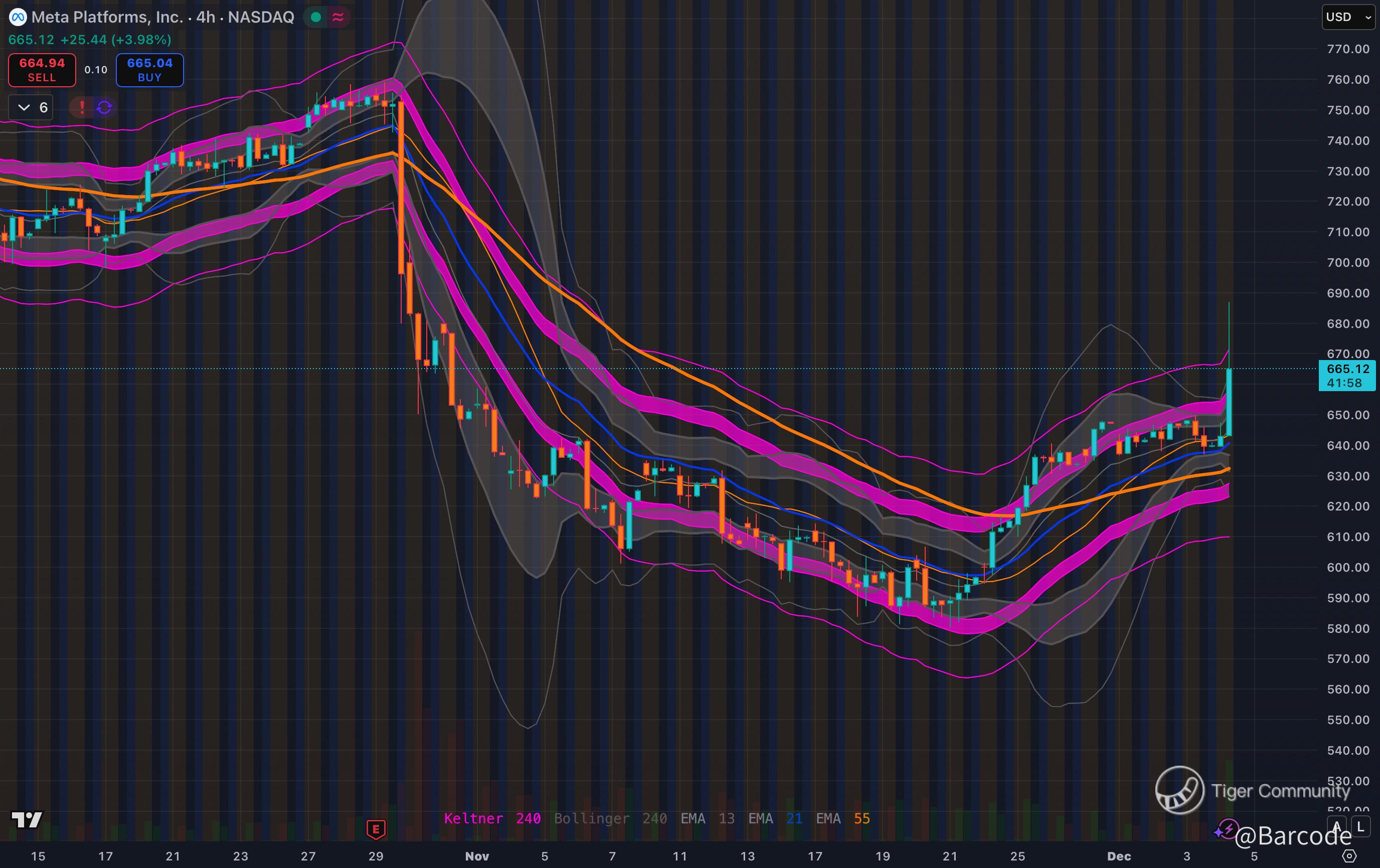Open chart settings hexagon gear icon
Screen dimensions: 1380x868
(x=1349, y=856)
